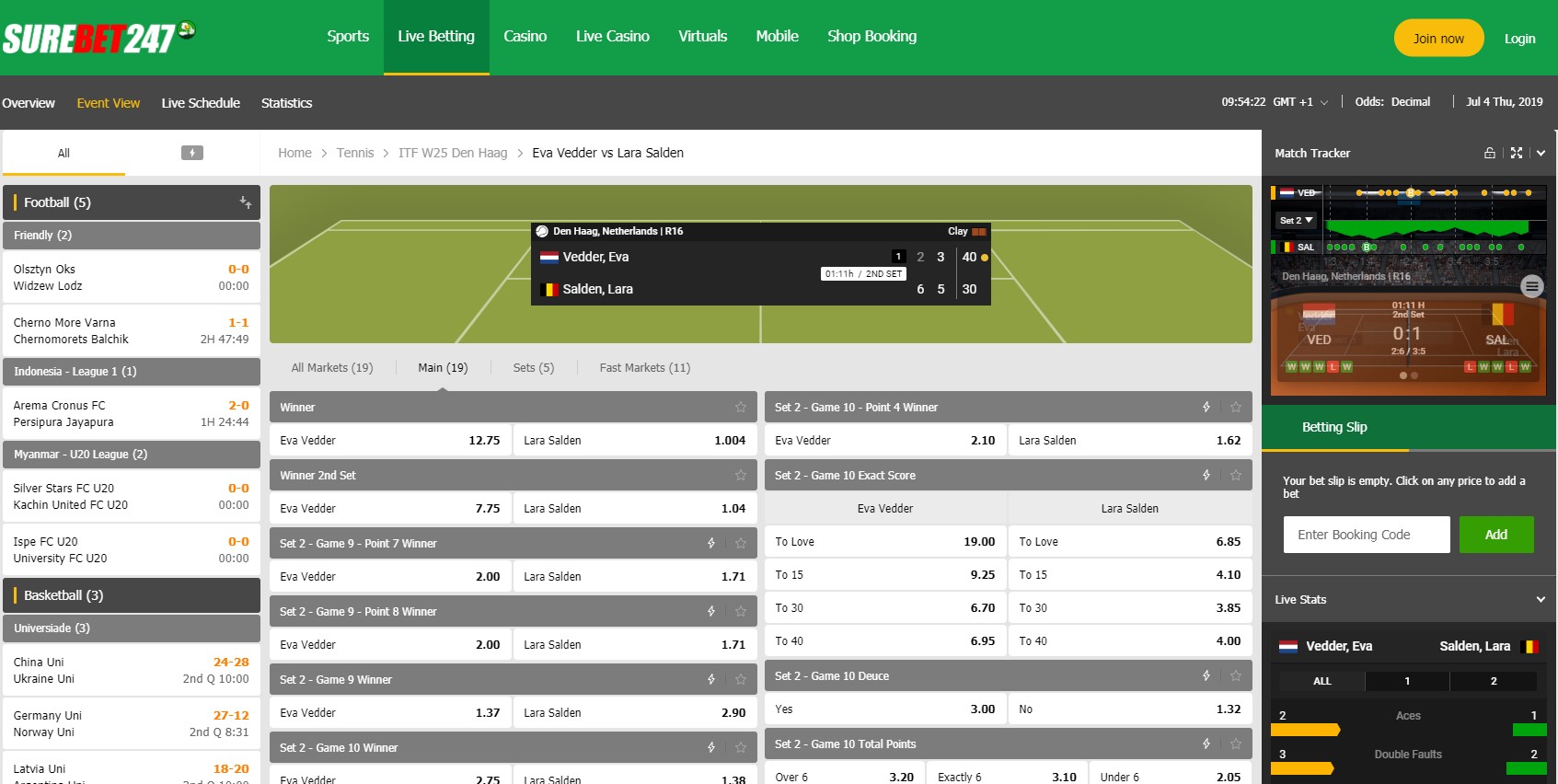The image size is (1558, 784).
Task: Open the Set 2 dropdown in Match Tracker
Action: 1296,220
